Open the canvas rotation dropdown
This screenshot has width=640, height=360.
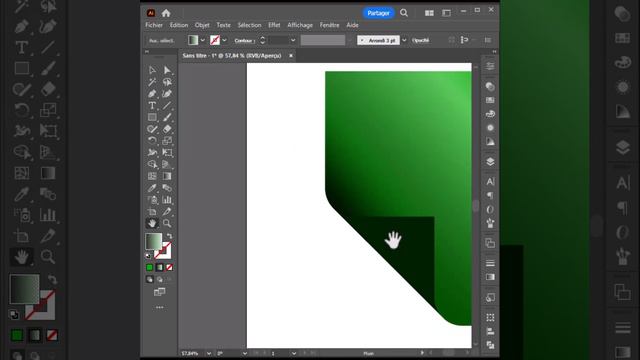pos(244,353)
